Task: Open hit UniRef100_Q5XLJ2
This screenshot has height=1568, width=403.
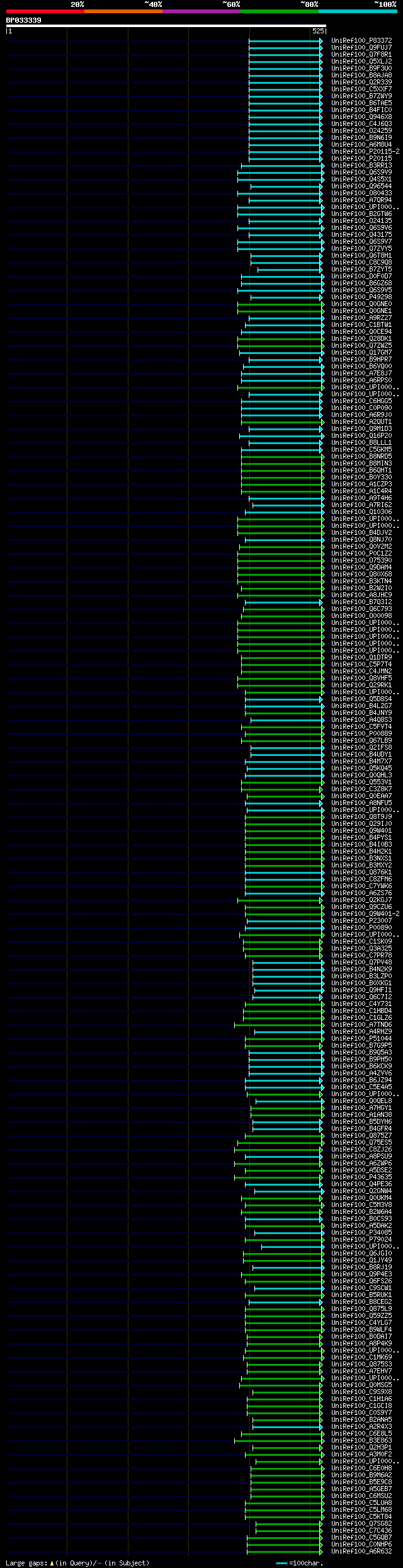Action: point(361,61)
